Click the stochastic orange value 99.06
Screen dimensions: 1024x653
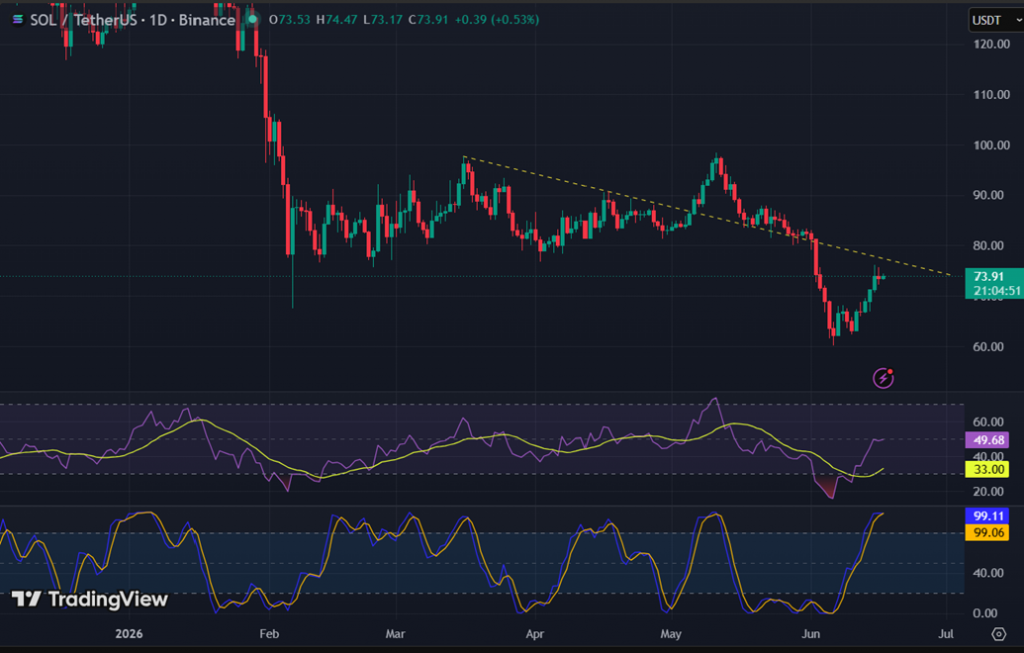point(987,532)
